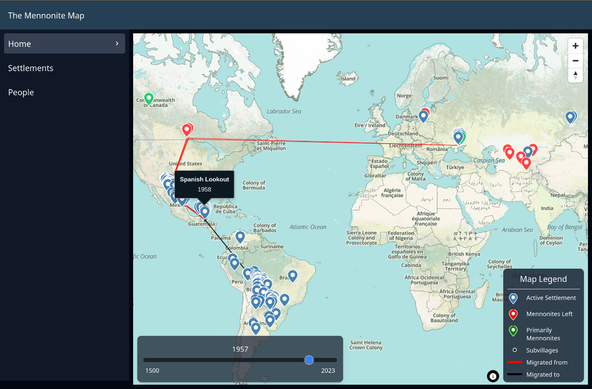Reset map bearing with the compass button

tap(575, 75)
